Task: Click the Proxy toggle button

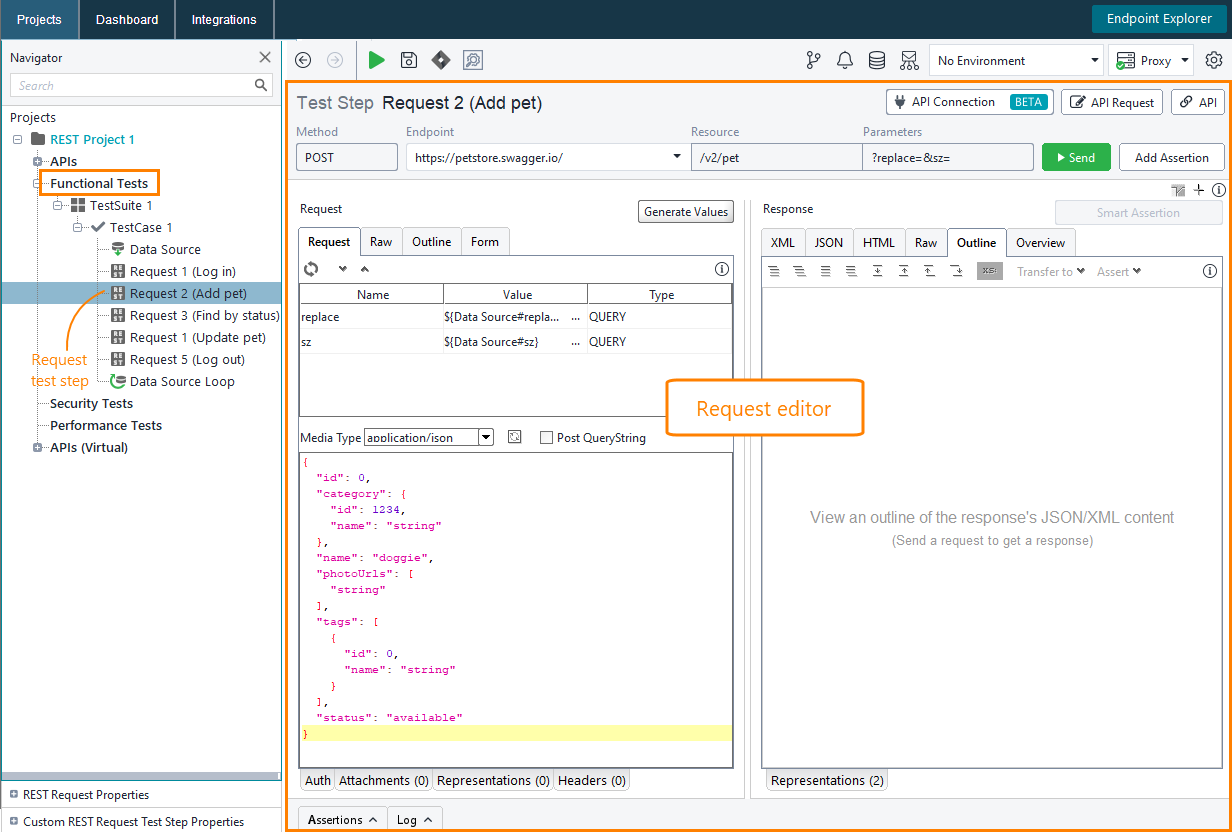Action: click(1151, 60)
